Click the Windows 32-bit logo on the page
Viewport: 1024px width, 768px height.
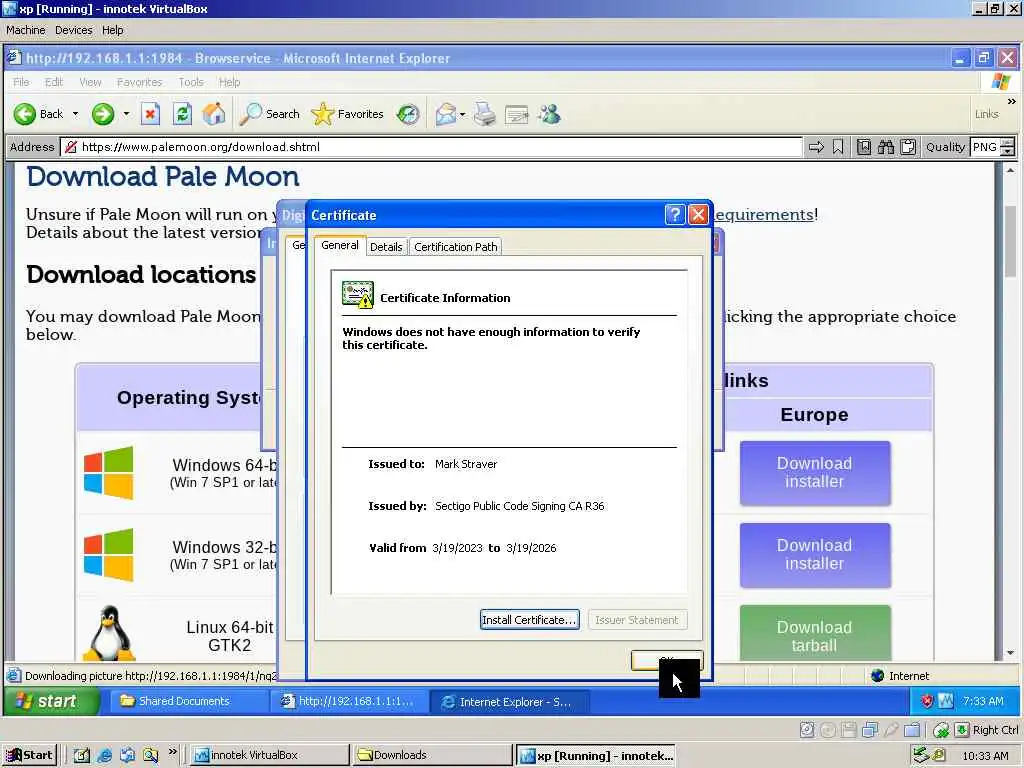tap(108, 554)
